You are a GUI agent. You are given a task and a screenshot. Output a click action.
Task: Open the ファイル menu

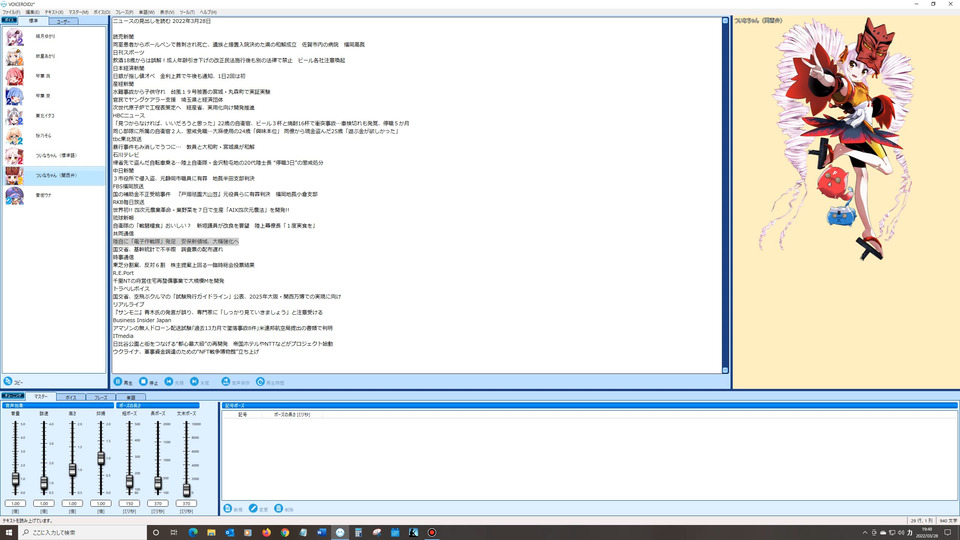click(11, 12)
